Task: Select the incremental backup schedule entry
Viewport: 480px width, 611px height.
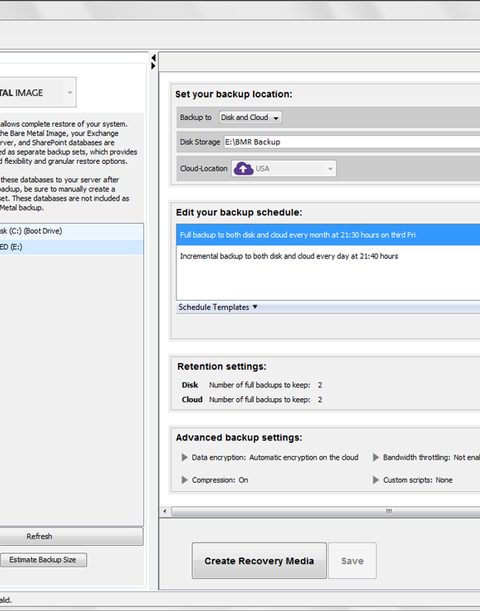Action: [328, 256]
